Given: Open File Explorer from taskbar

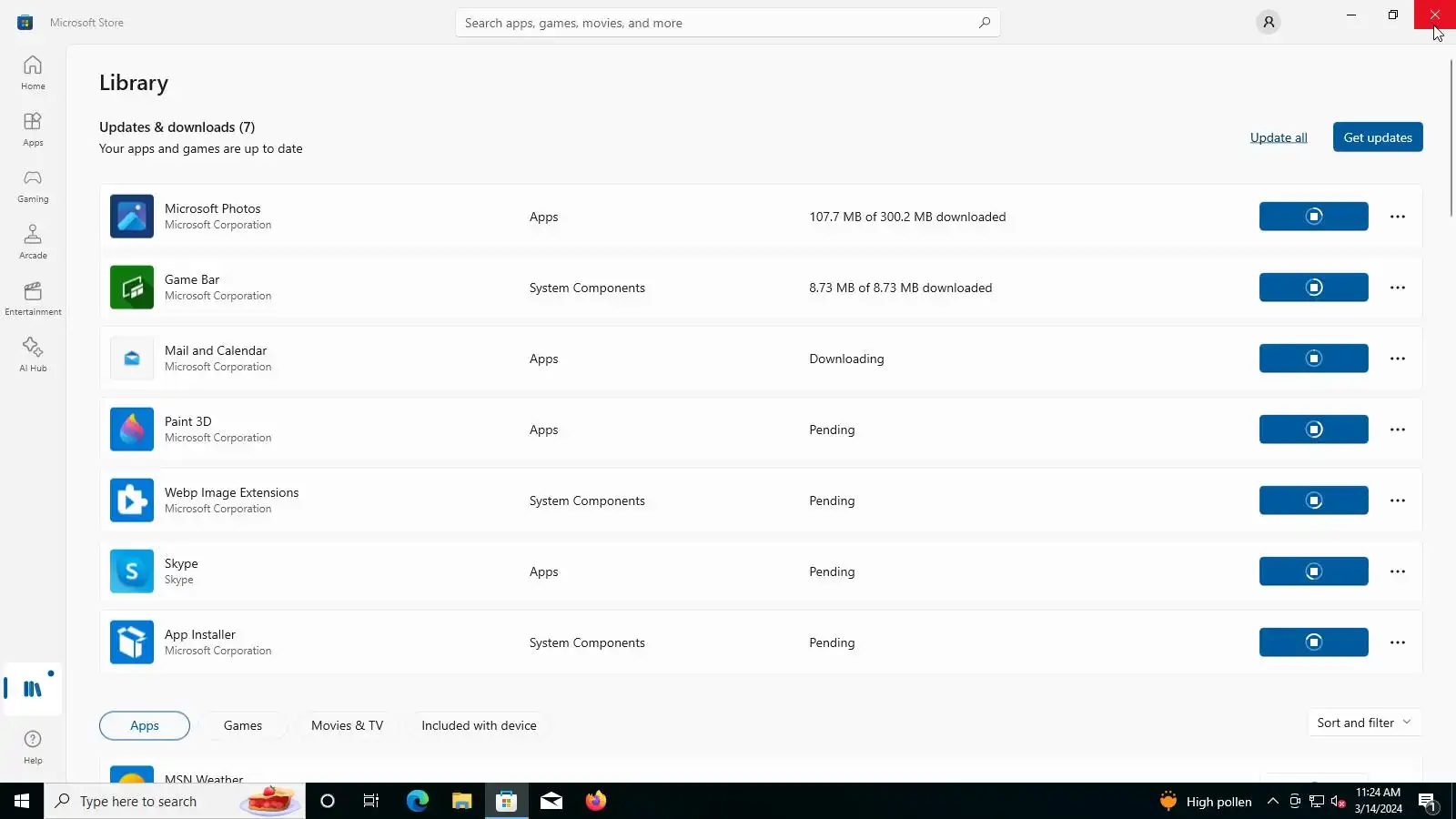Looking at the screenshot, I should tap(461, 801).
